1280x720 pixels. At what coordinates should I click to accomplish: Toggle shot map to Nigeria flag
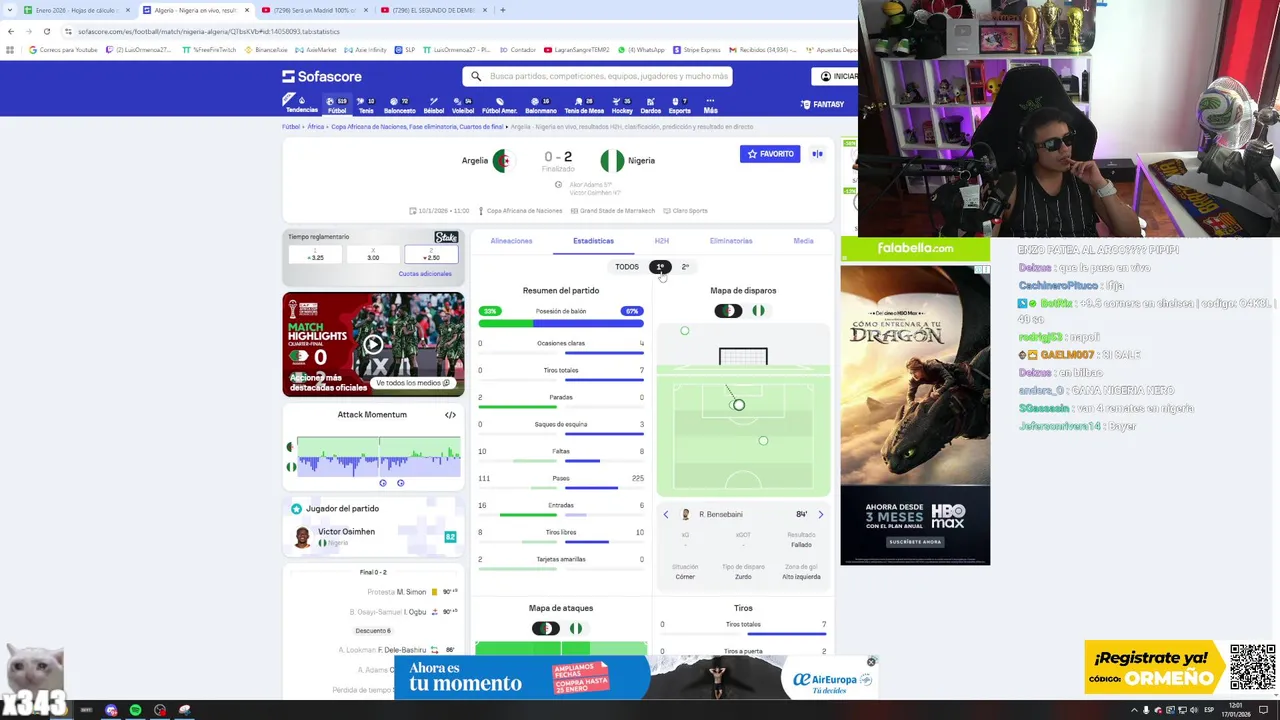(758, 311)
